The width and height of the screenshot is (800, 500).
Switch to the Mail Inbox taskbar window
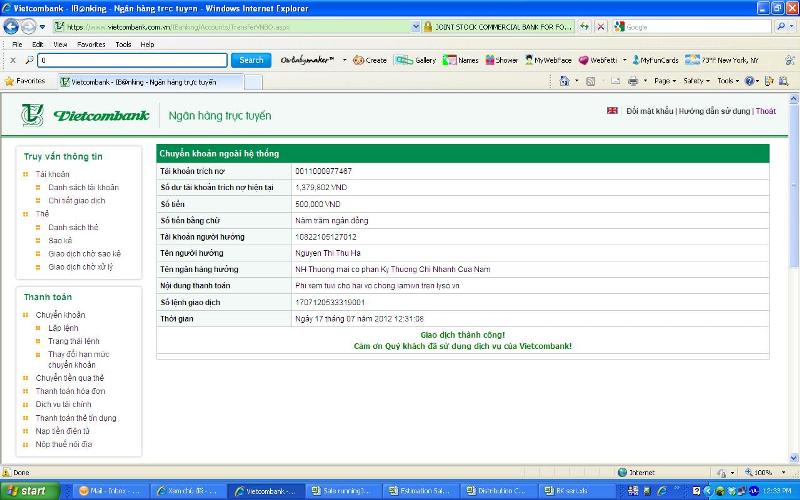pos(111,491)
